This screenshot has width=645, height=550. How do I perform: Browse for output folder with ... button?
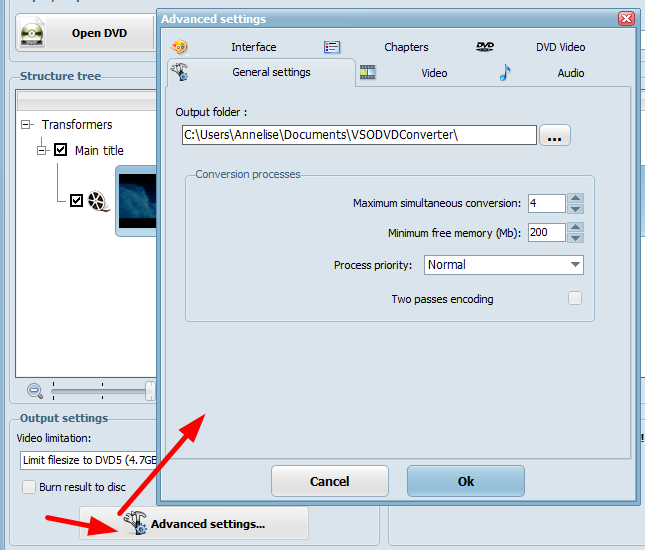pos(555,135)
